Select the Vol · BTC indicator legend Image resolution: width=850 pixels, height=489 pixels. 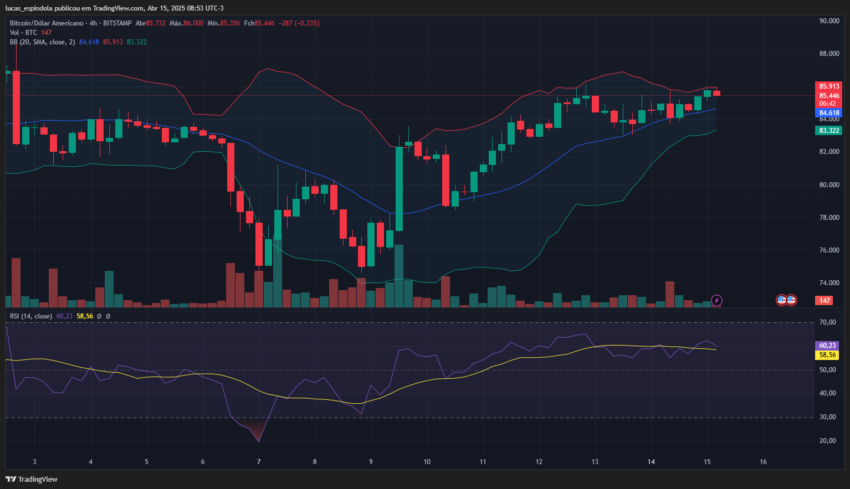[23, 33]
